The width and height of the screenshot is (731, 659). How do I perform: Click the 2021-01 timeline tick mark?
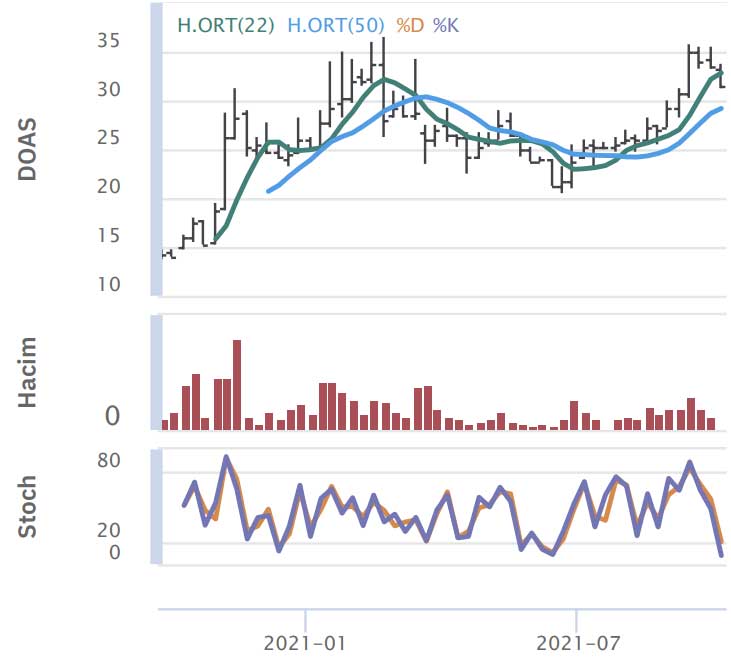pyautogui.click(x=305, y=620)
